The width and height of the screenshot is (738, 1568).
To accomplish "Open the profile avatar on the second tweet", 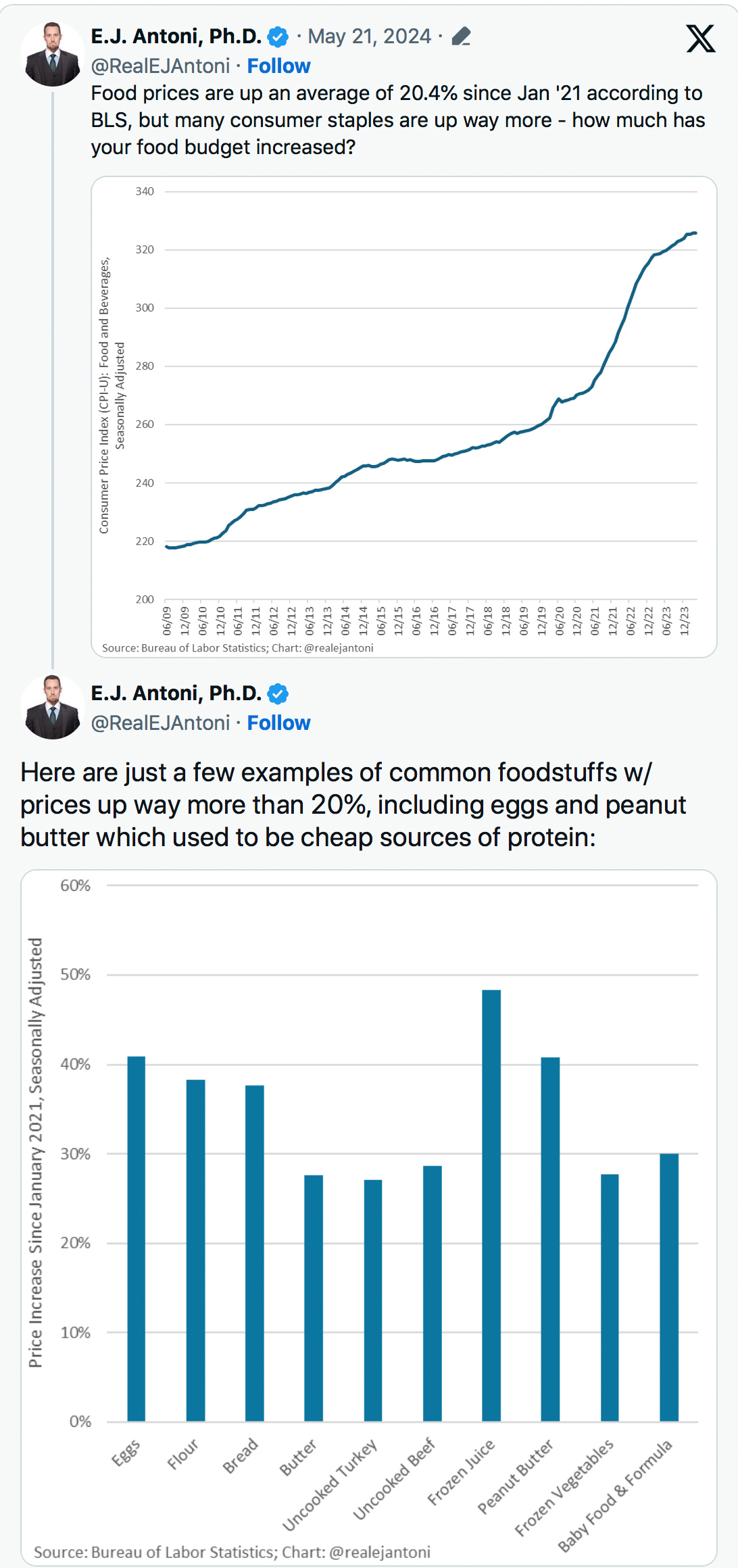I will [x=53, y=707].
